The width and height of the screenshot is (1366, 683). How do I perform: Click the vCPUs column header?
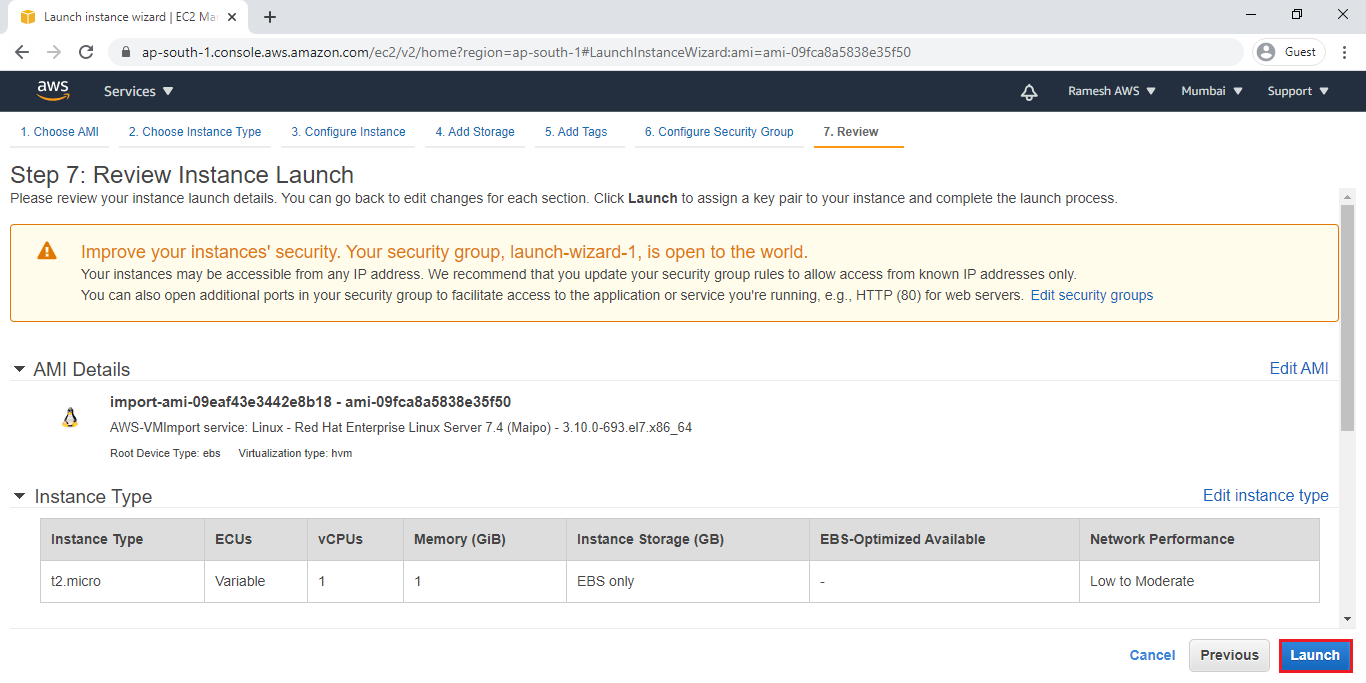pos(355,540)
